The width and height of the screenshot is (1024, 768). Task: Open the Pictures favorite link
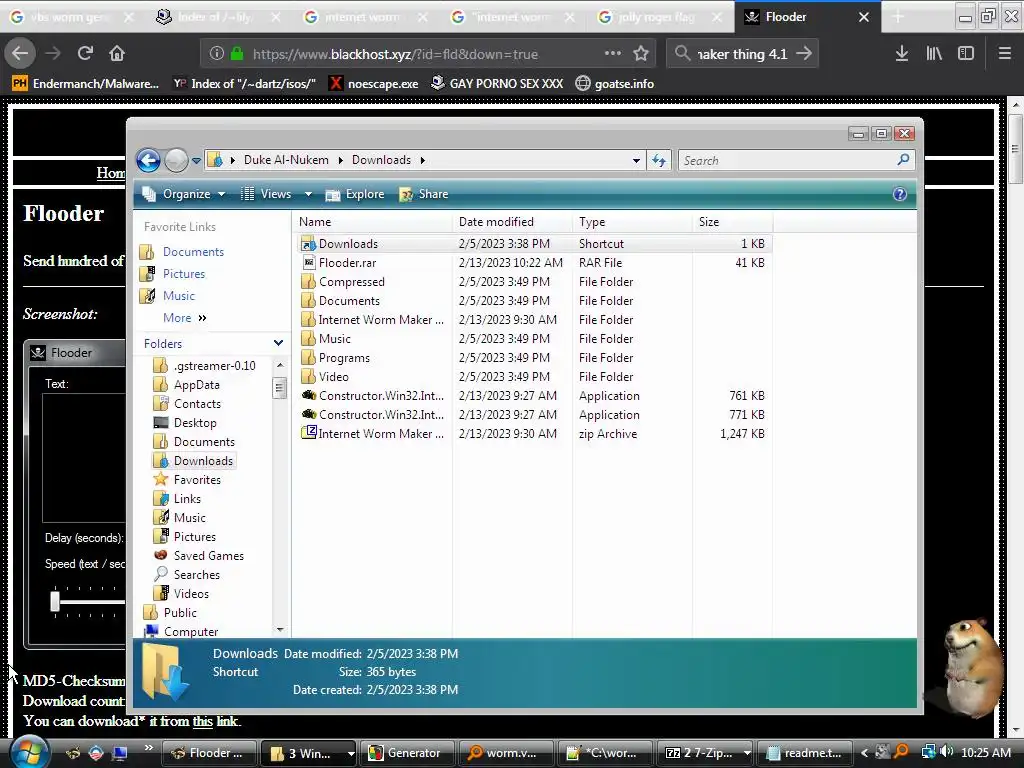[x=184, y=274]
